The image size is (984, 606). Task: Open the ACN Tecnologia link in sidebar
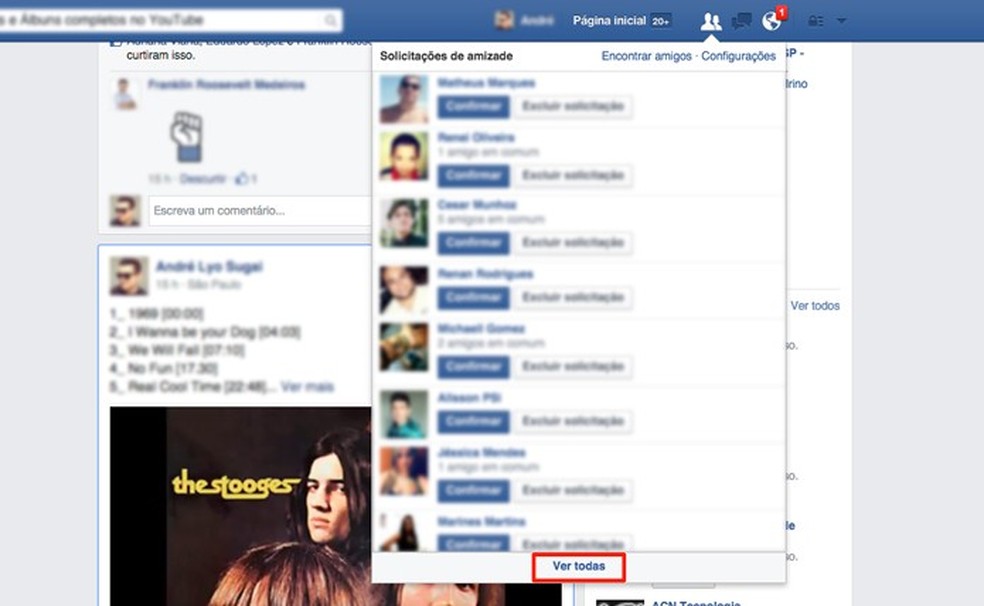click(696, 603)
